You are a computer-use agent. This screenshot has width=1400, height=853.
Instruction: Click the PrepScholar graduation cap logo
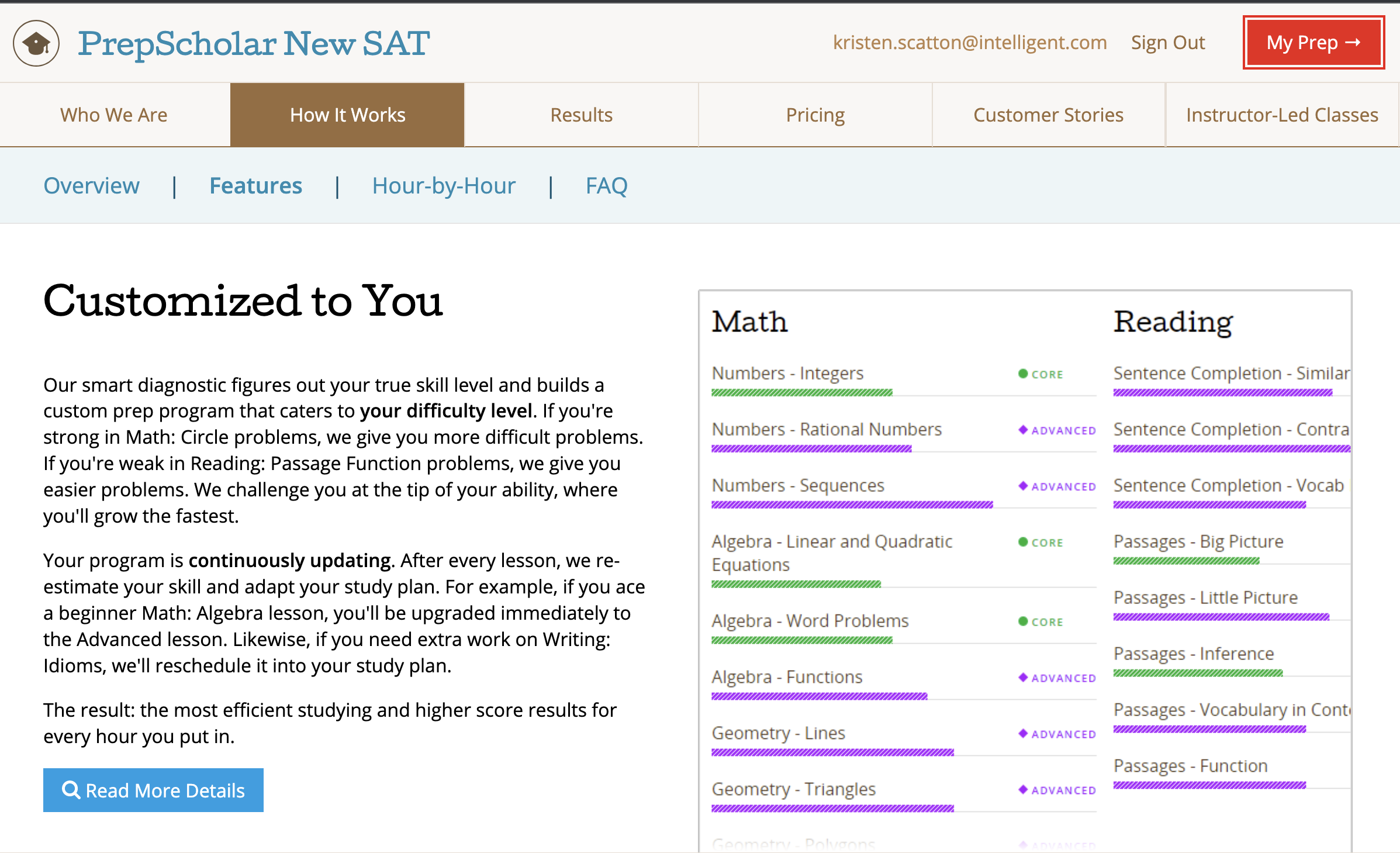pyautogui.click(x=36, y=43)
